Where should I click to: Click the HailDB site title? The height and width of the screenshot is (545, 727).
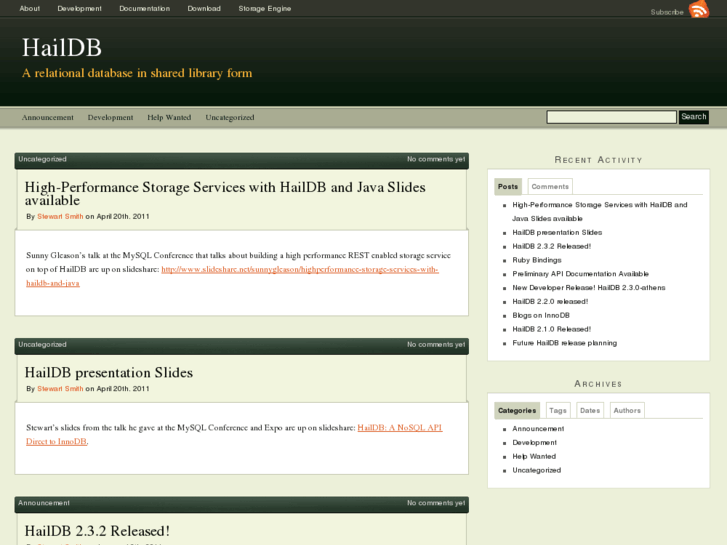point(62,47)
